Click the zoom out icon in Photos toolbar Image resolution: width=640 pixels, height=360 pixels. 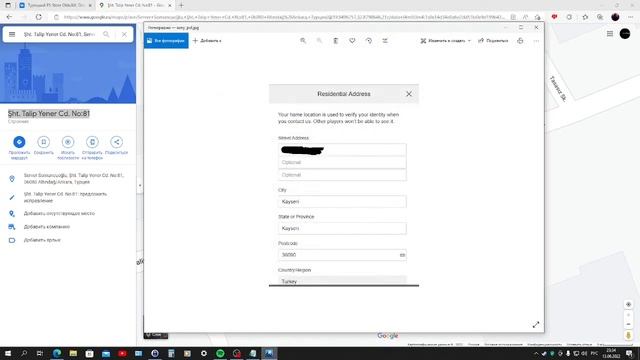tap(319, 41)
